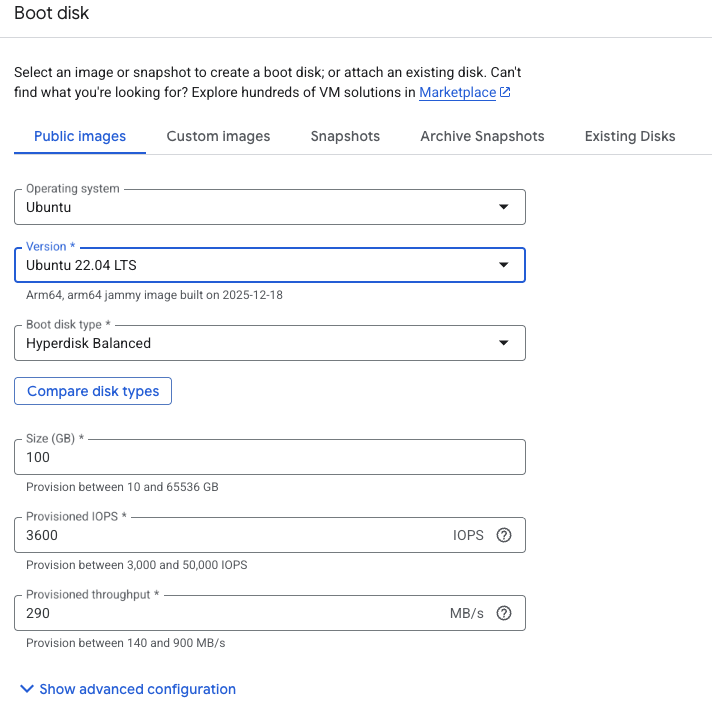Open the Boot disk type Hyperdisk Balanced dropdown
Viewport: 712px width, 722px height.
click(x=260, y=343)
